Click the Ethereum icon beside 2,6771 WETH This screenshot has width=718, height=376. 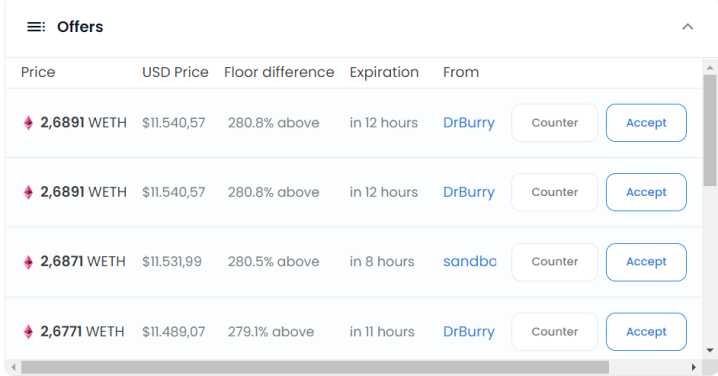point(28,332)
